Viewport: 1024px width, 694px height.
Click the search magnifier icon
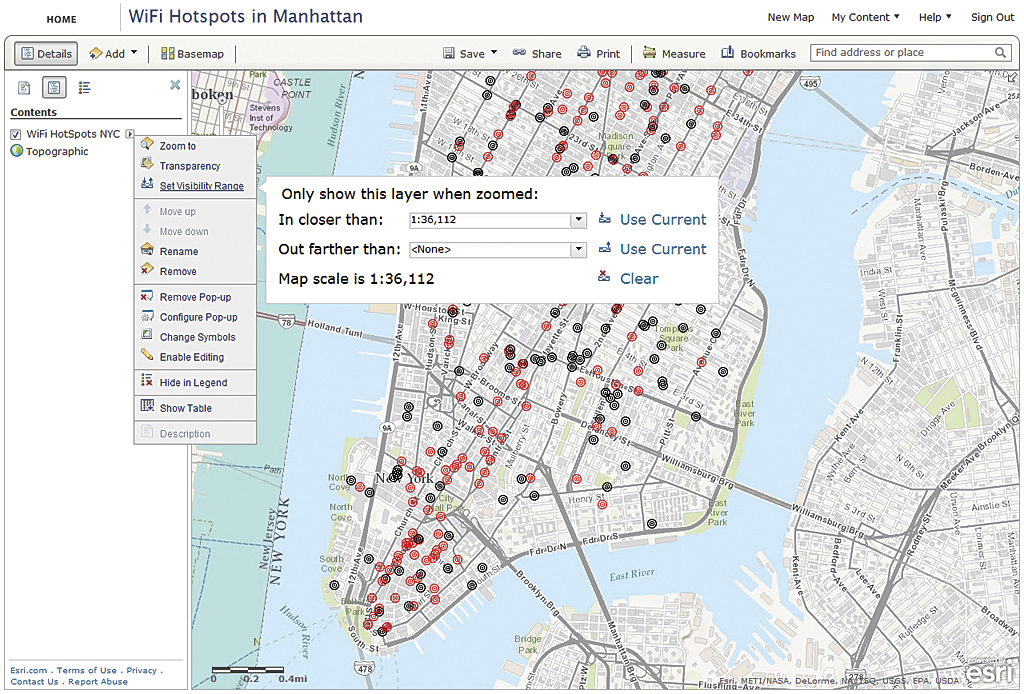pos(1000,52)
